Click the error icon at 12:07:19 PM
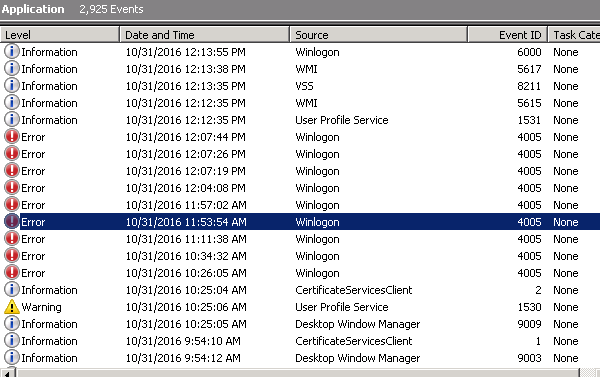Screen dimensions: 600x377 coord(12,170)
